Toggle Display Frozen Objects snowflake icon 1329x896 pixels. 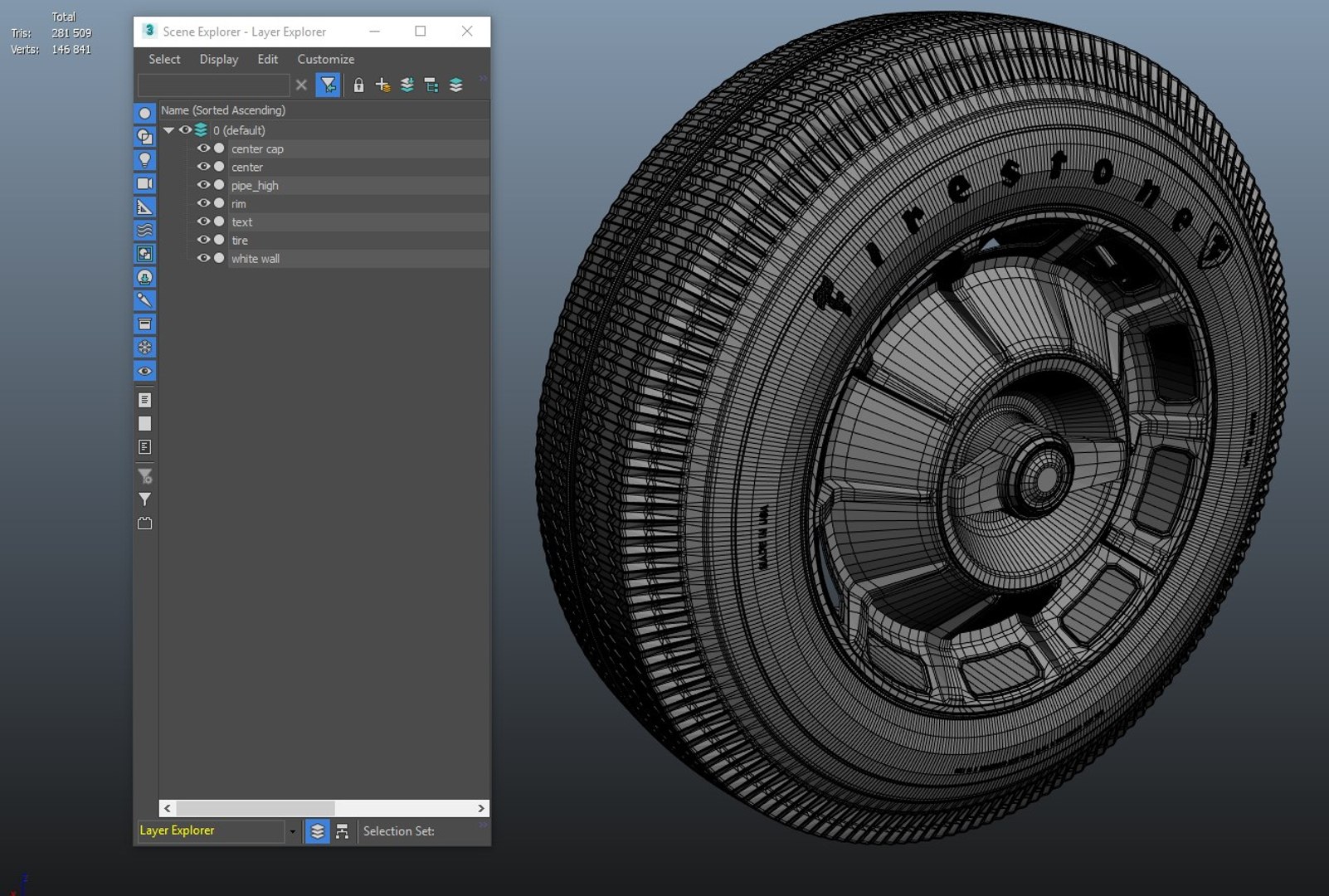click(x=144, y=348)
